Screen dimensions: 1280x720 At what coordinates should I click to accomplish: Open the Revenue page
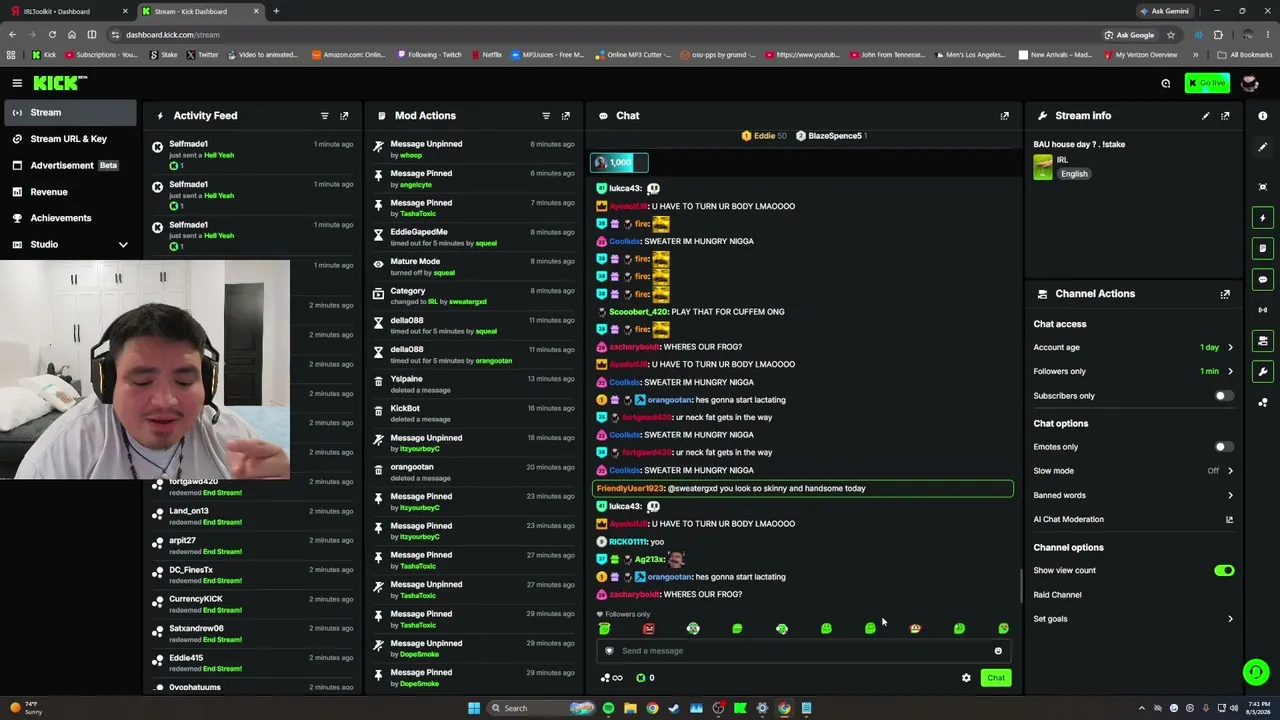[x=70, y=192]
